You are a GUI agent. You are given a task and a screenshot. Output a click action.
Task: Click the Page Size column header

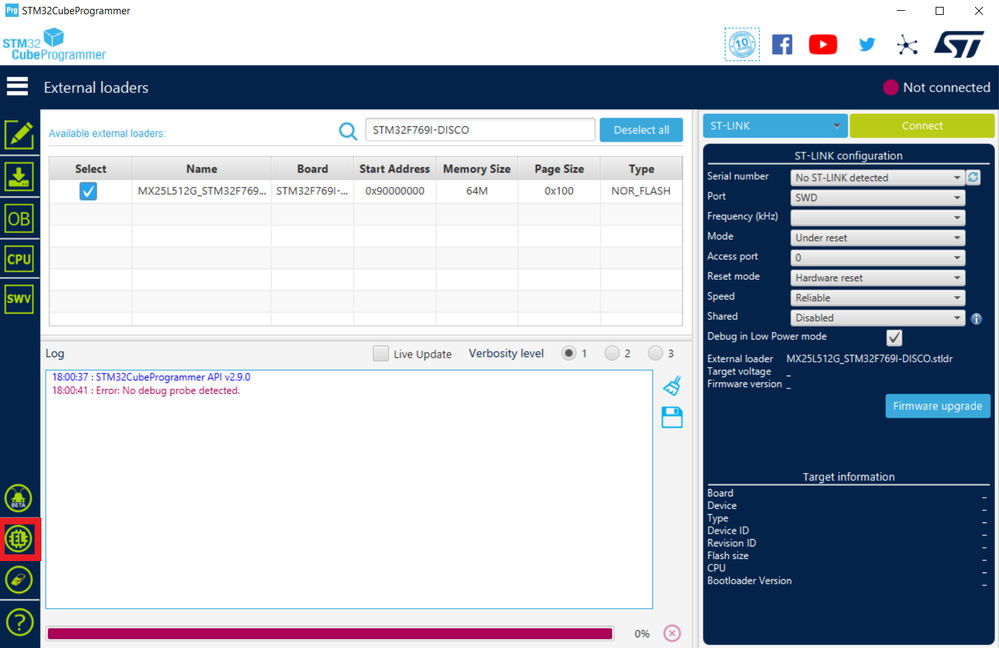(559, 169)
